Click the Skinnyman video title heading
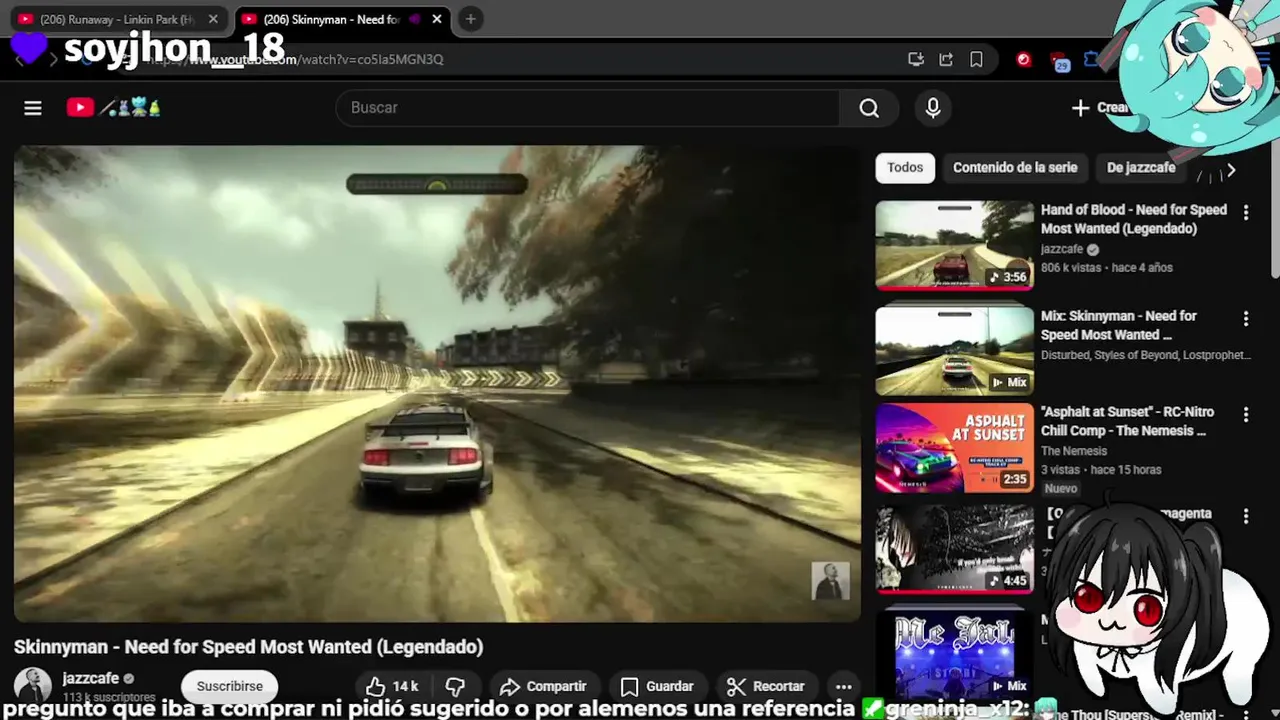Viewport: 1280px width, 720px height. click(248, 647)
